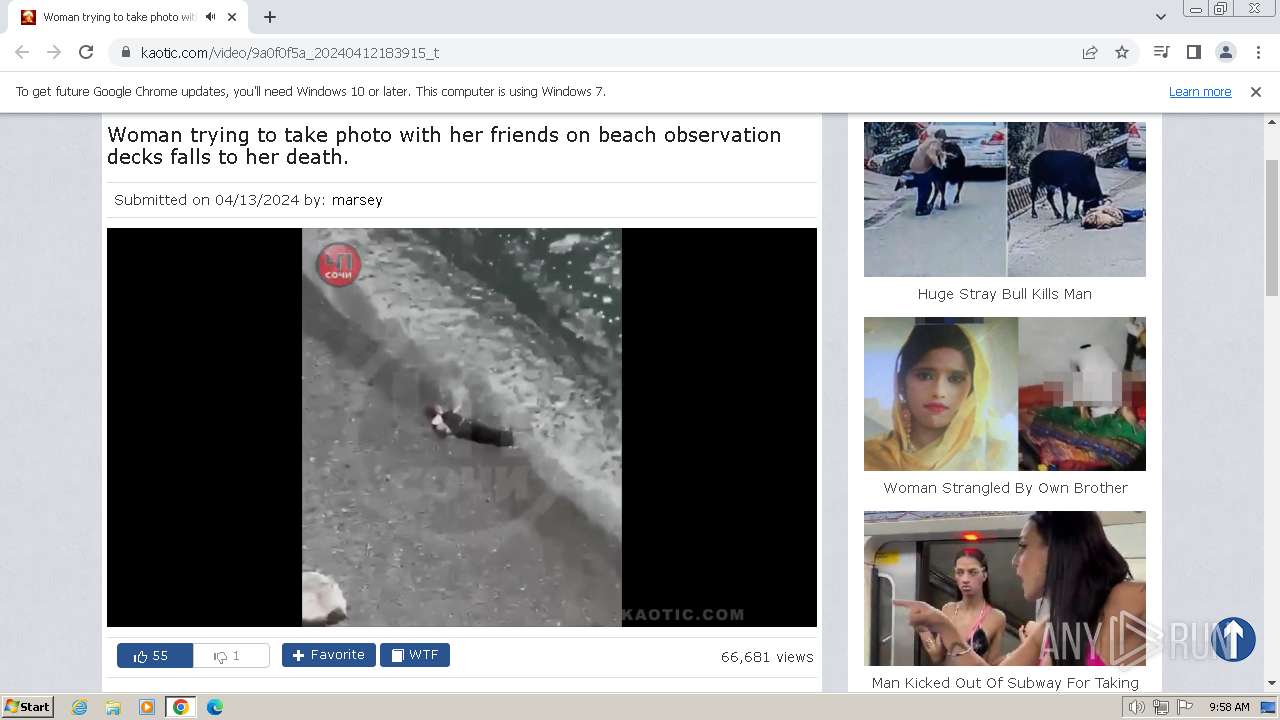Open the Man Kicked Out Of Subway title link
This screenshot has width=1280, height=720.
[x=1005, y=683]
